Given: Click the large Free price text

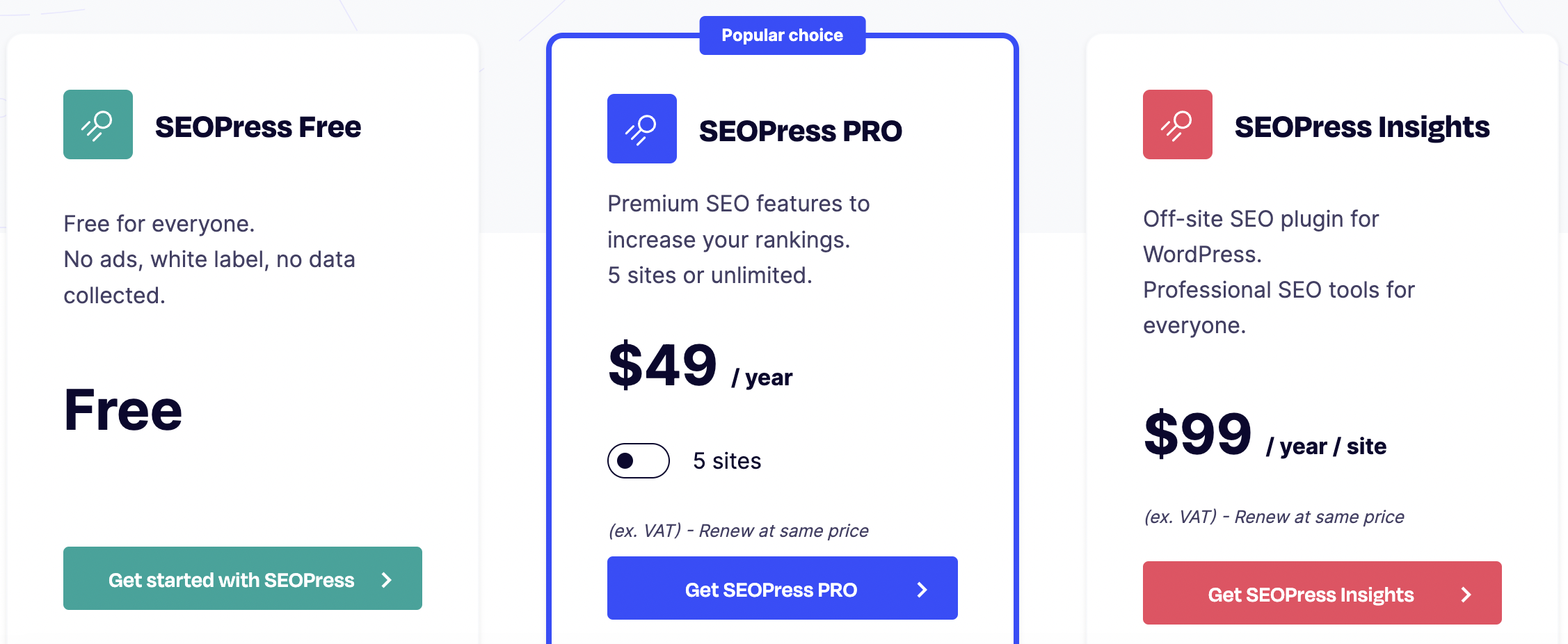Looking at the screenshot, I should pyautogui.click(x=123, y=410).
